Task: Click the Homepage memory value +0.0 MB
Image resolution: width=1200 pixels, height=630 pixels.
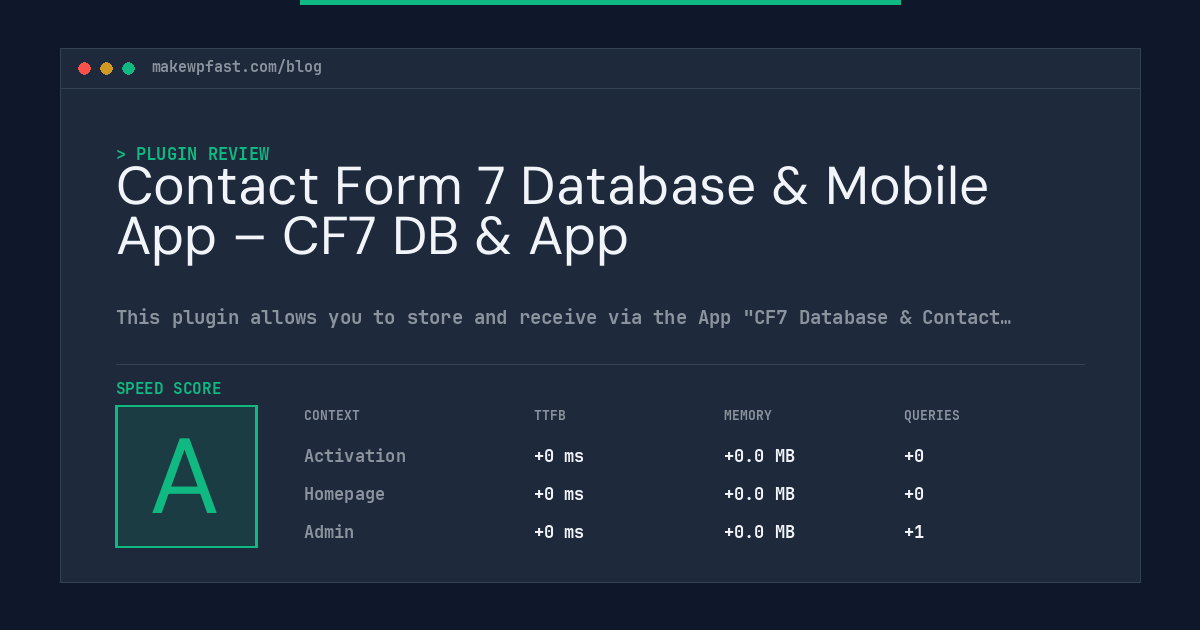Action: coord(759,494)
